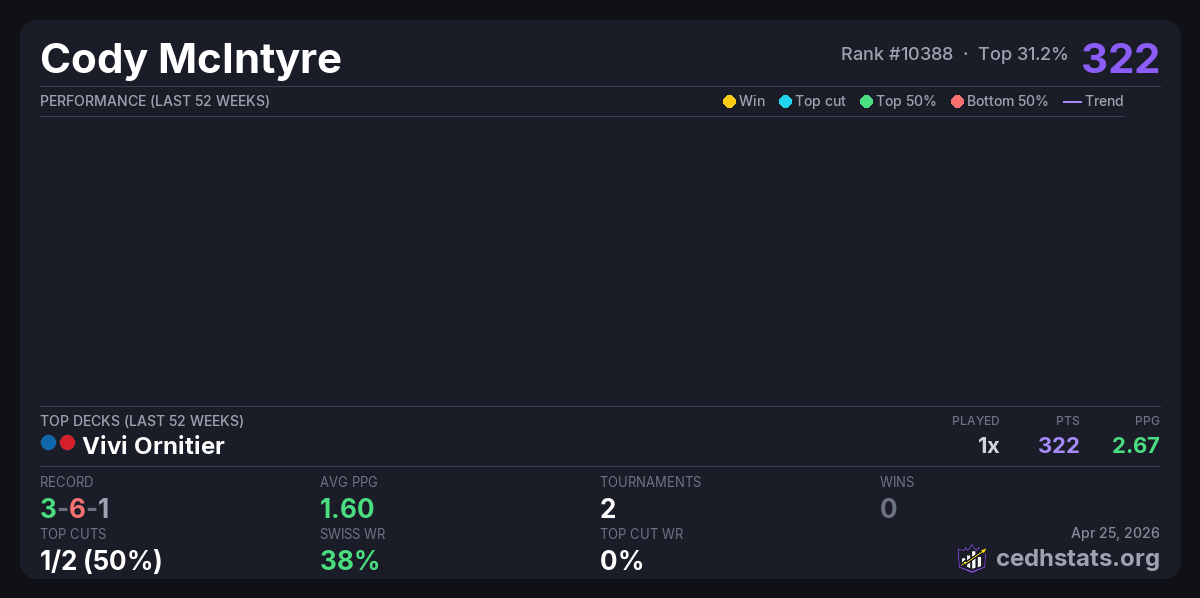Click the red mana color dot
Viewport: 1200px width, 598px height.
(68, 442)
